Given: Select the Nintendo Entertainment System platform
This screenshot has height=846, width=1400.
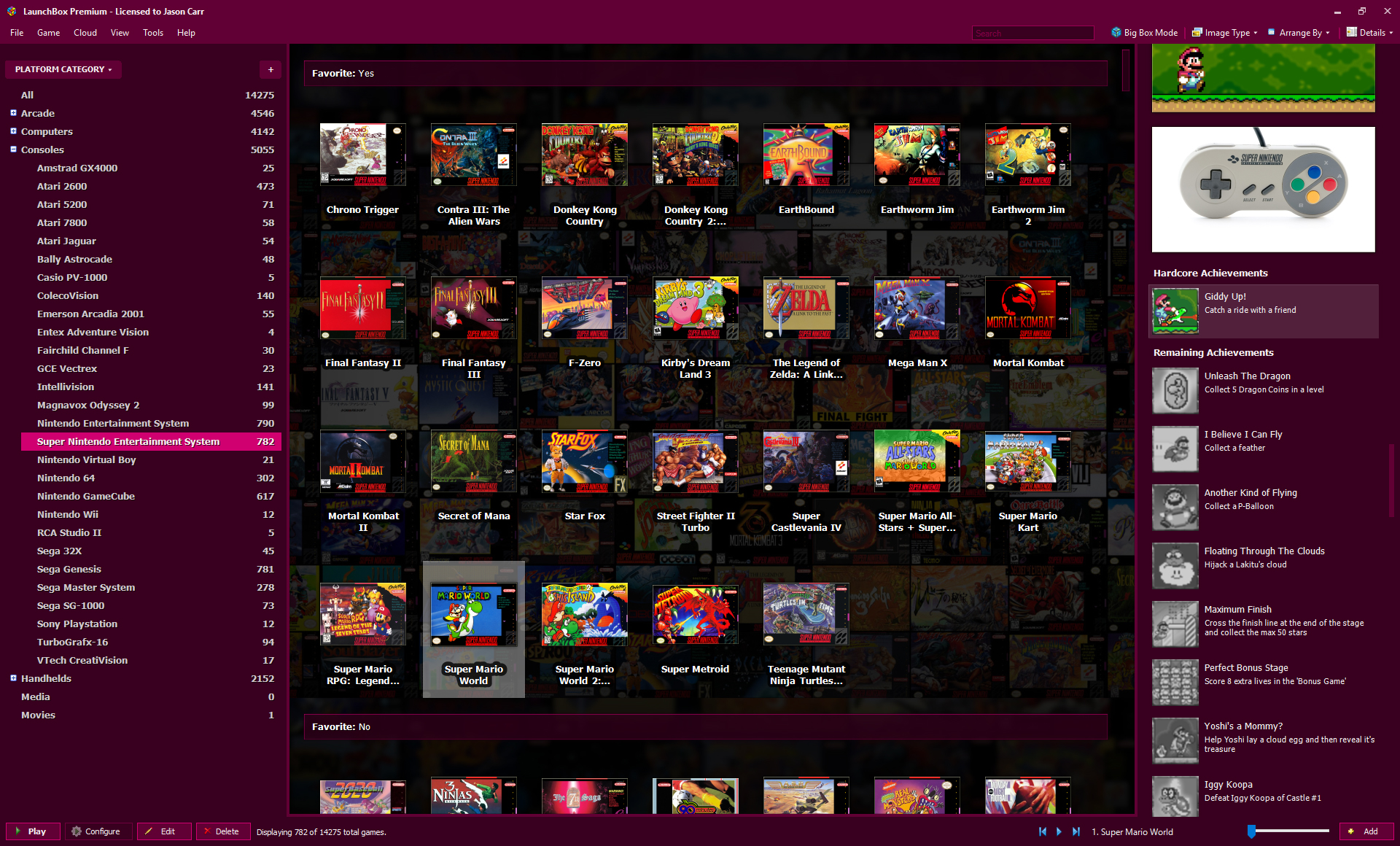Looking at the screenshot, I should (x=150, y=423).
